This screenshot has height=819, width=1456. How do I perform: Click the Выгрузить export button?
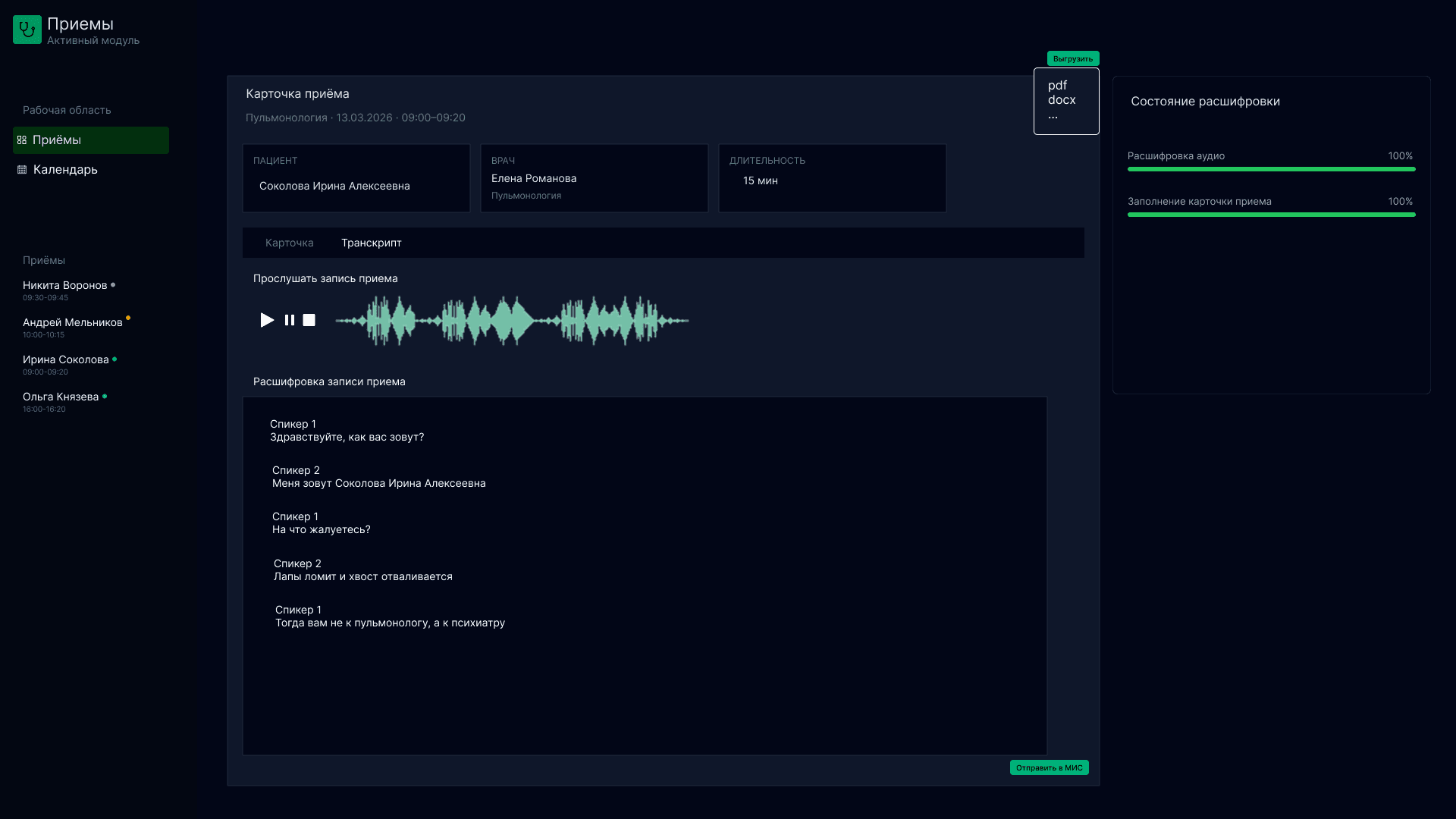(x=1072, y=58)
